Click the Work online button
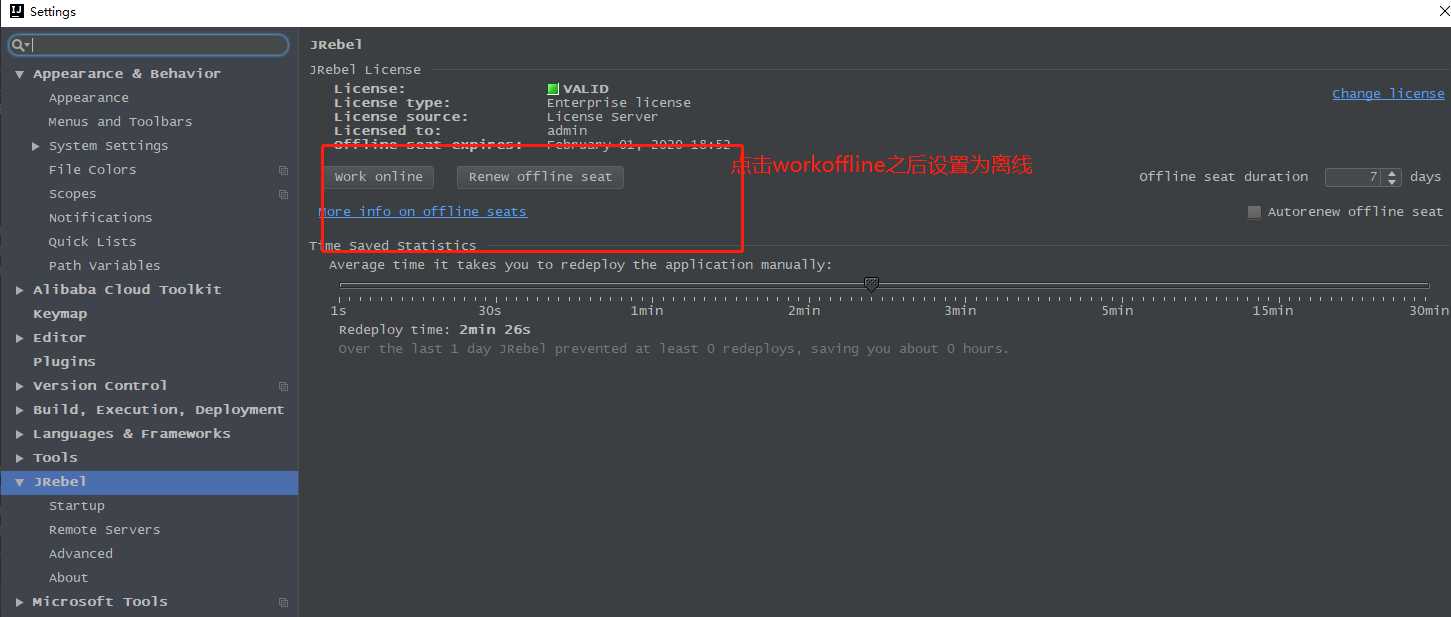The height and width of the screenshot is (617, 1451). [378, 177]
